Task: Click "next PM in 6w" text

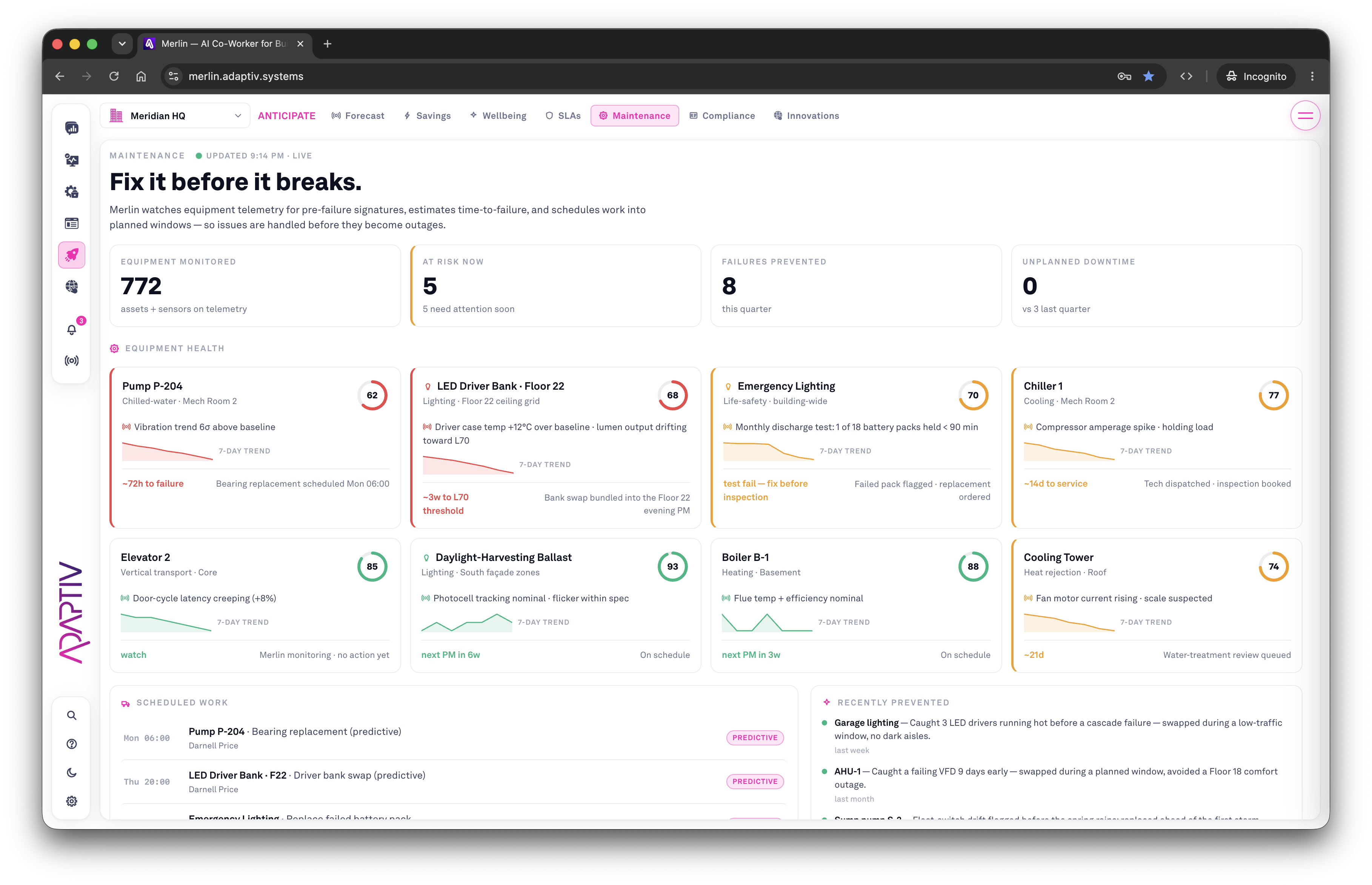Action: point(451,655)
